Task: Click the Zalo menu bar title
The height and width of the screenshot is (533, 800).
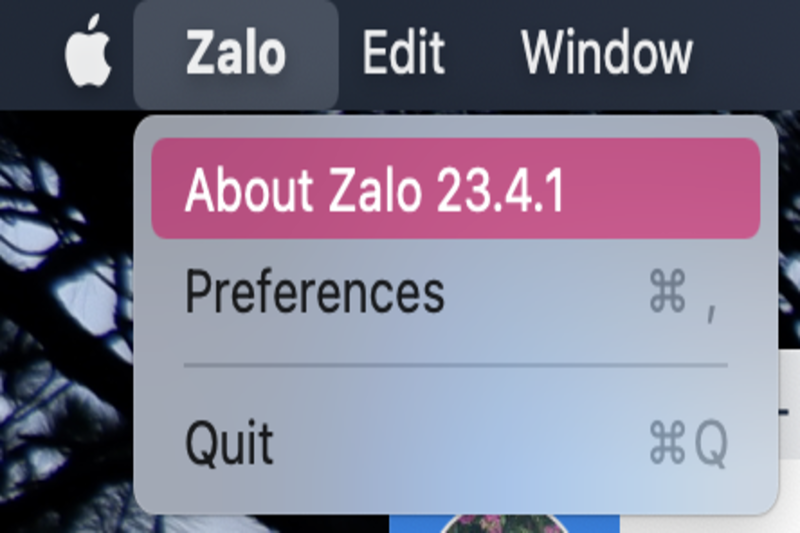Action: tap(236, 52)
